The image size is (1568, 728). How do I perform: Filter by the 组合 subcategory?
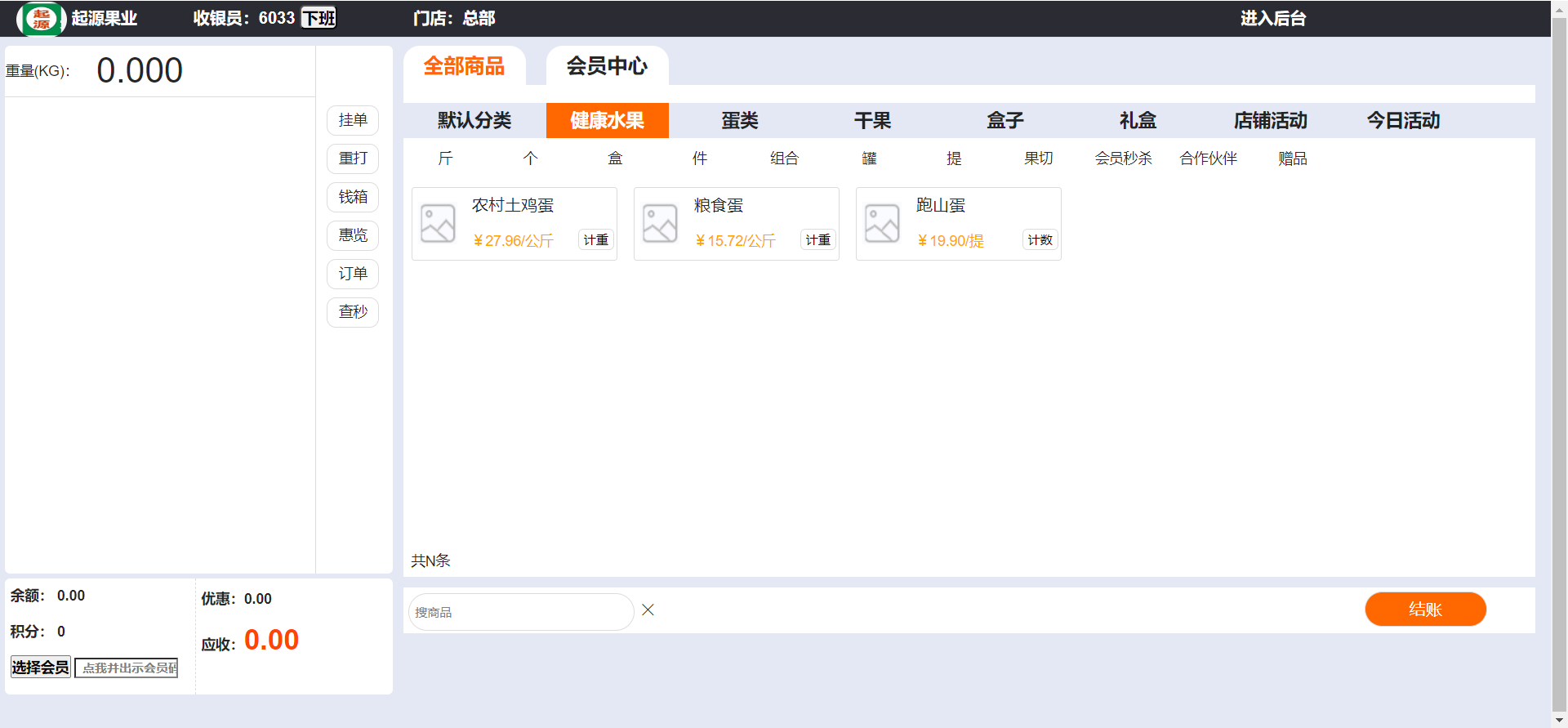click(785, 158)
